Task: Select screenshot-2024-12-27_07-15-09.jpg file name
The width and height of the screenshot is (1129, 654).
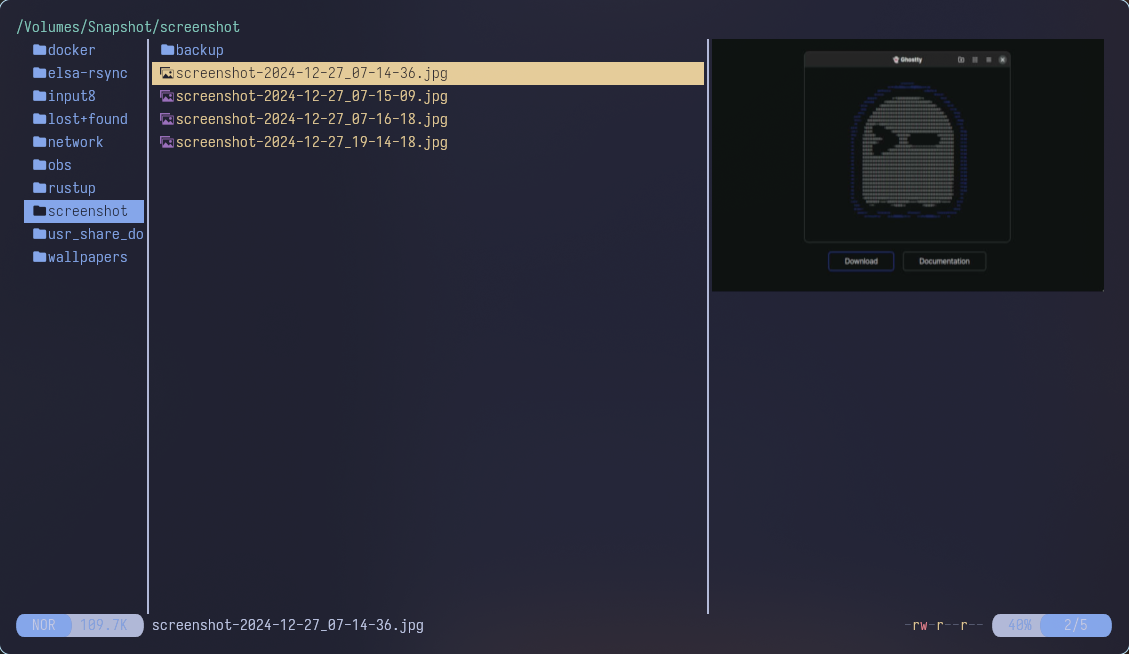Action: tap(312, 96)
